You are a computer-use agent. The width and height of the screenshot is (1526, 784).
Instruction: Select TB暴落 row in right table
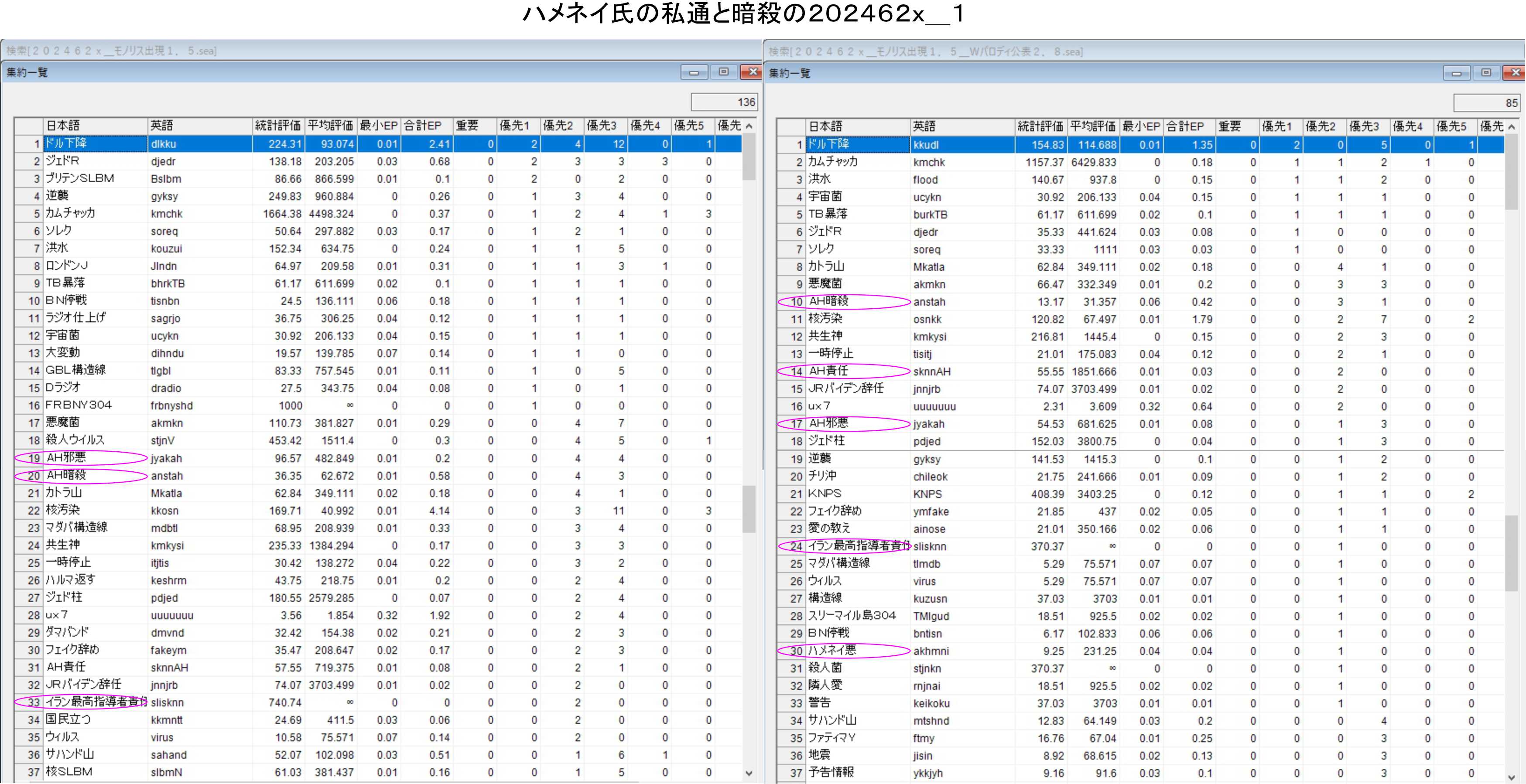pos(1140,215)
